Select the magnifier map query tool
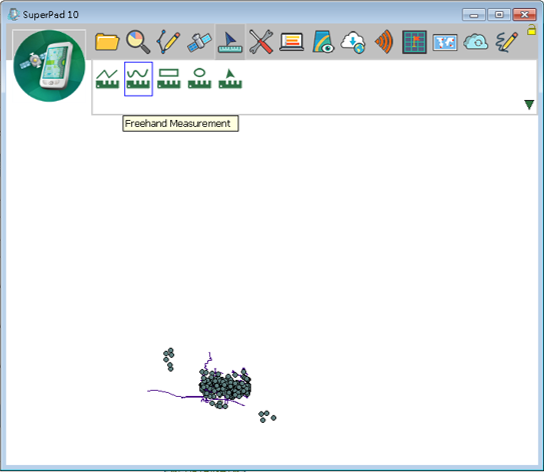 (138, 42)
